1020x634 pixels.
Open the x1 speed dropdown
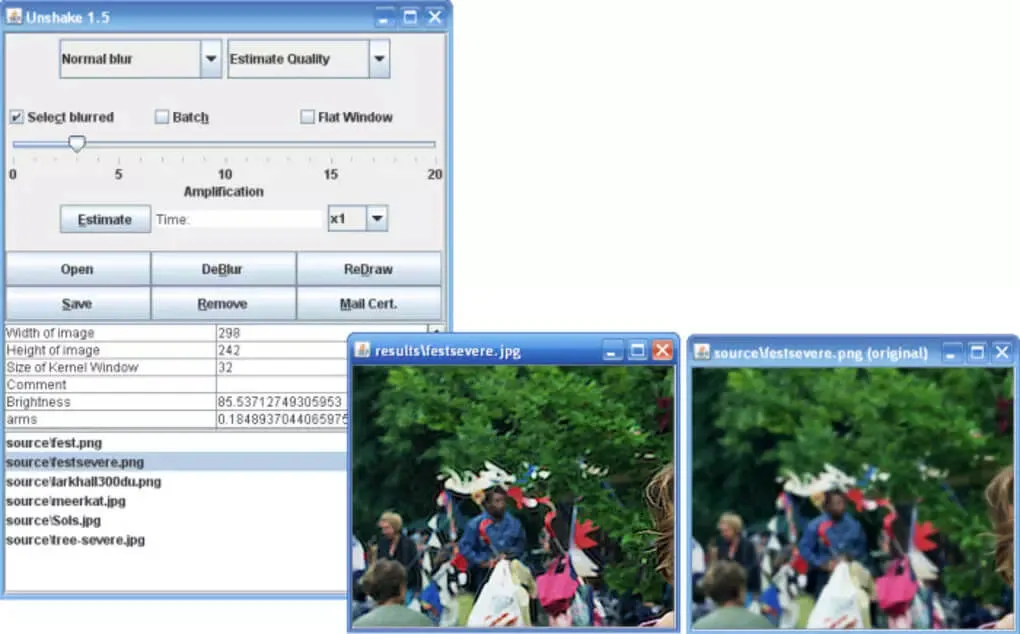tap(374, 218)
